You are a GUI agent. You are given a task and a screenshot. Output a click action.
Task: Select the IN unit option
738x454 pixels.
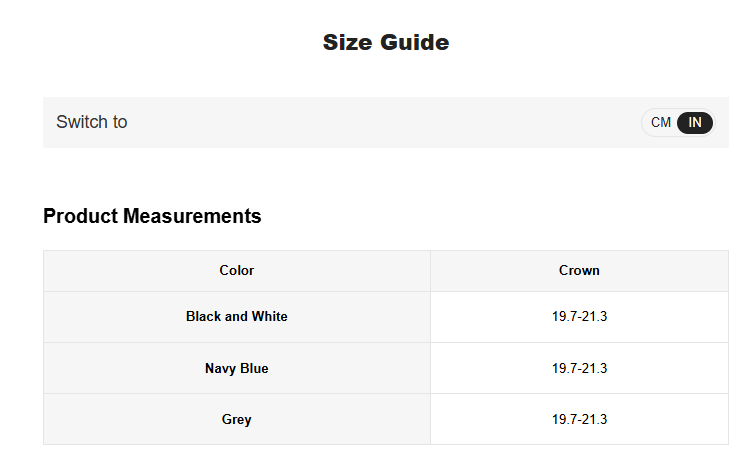pos(695,123)
